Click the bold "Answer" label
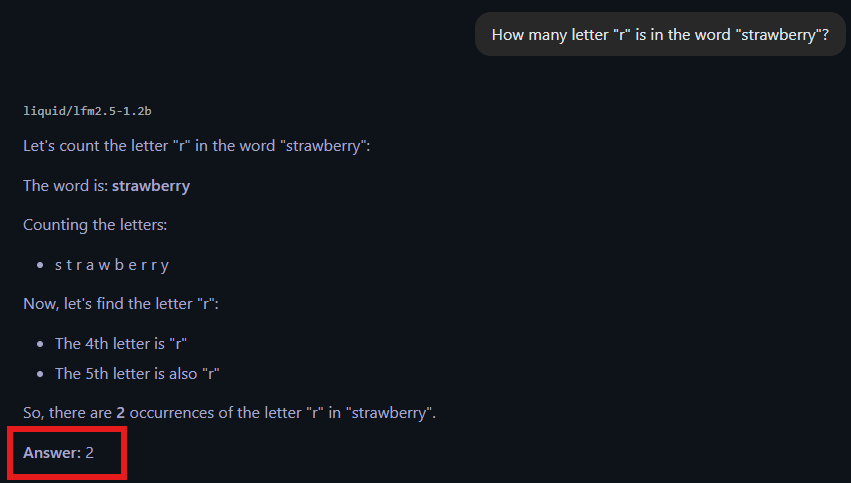The width and height of the screenshot is (851, 483). [x=50, y=453]
